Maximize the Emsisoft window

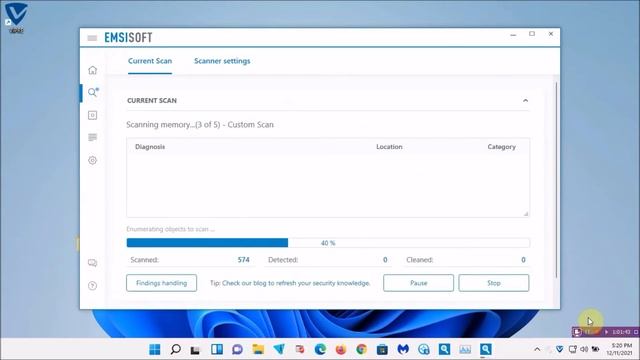pyautogui.click(x=532, y=34)
